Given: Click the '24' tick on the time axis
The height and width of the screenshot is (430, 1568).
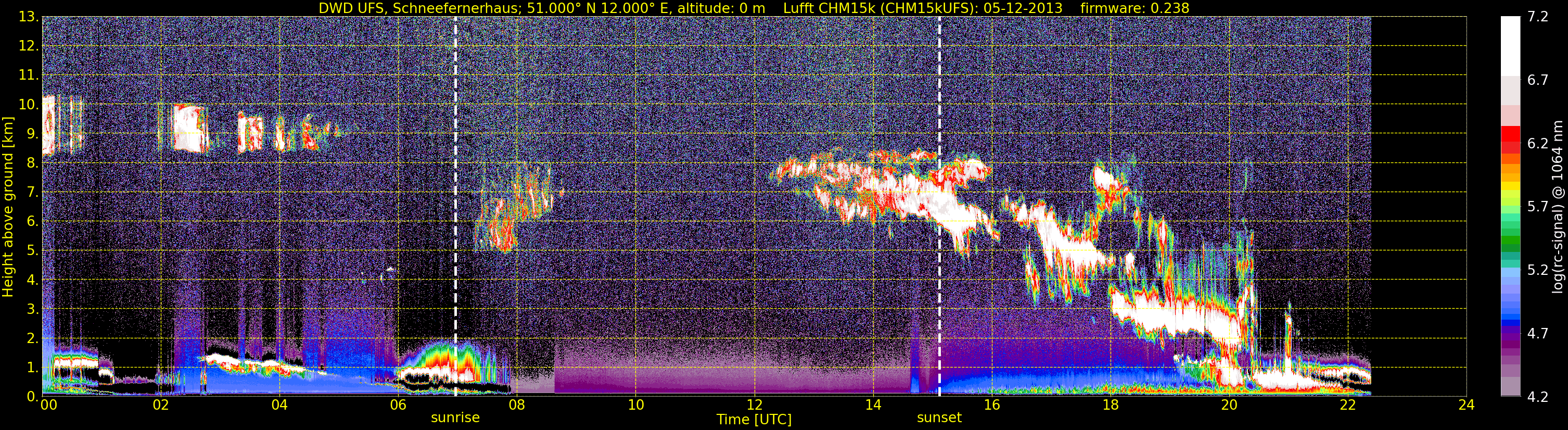Looking at the screenshot, I should (1467, 405).
